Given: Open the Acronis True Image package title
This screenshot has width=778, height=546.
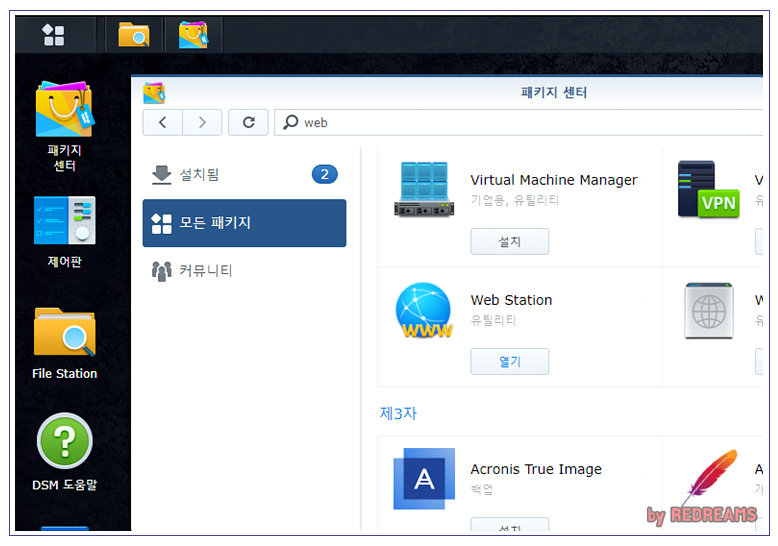Looking at the screenshot, I should pos(536,469).
